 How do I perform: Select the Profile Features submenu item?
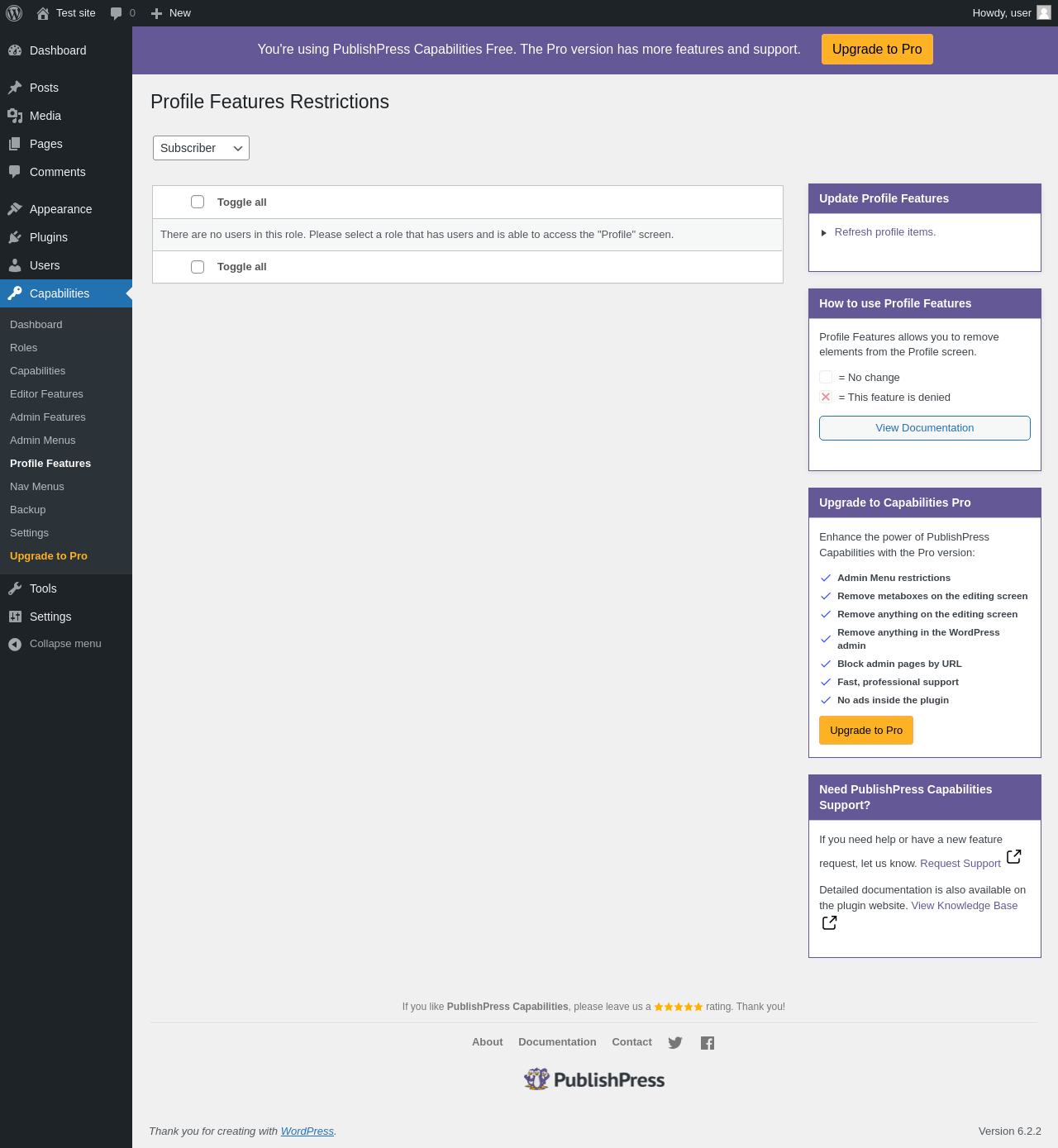[x=50, y=464]
